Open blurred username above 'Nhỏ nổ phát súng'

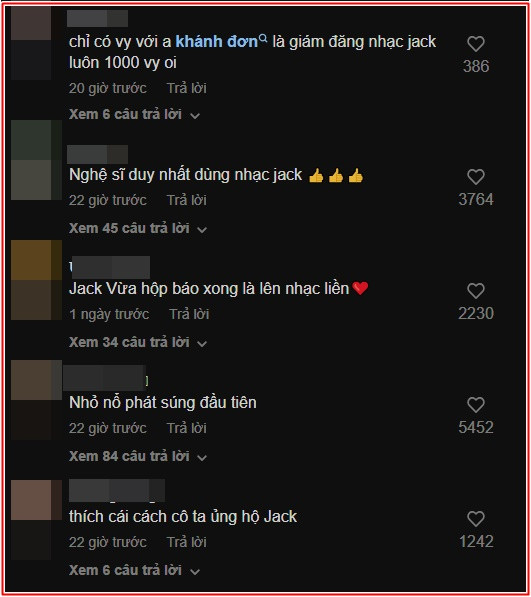105,378
